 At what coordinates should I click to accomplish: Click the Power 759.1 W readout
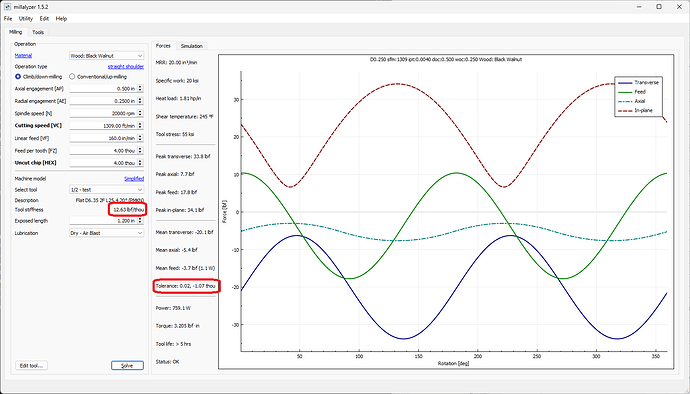click(x=173, y=308)
